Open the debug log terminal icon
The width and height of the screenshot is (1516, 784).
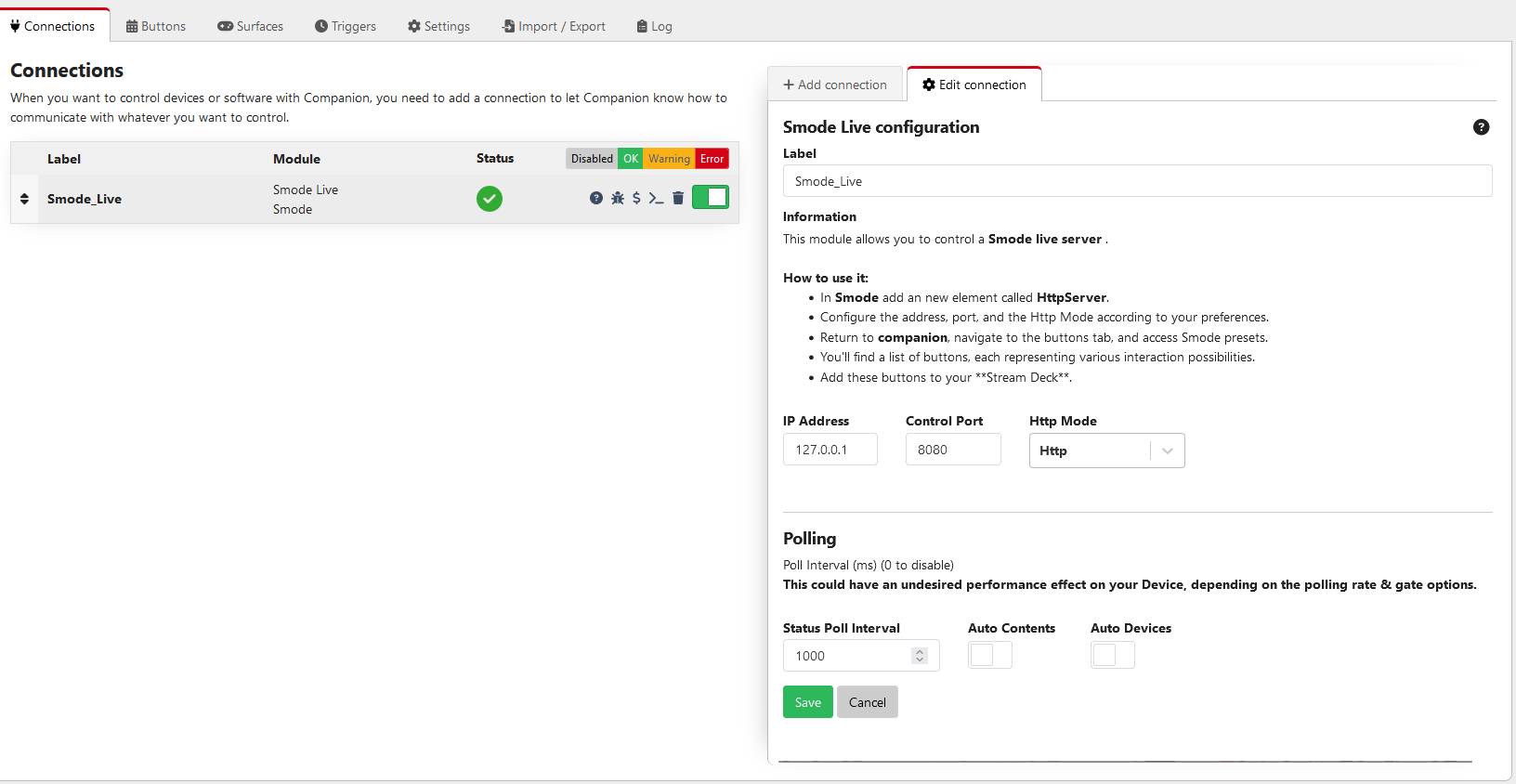tap(656, 198)
